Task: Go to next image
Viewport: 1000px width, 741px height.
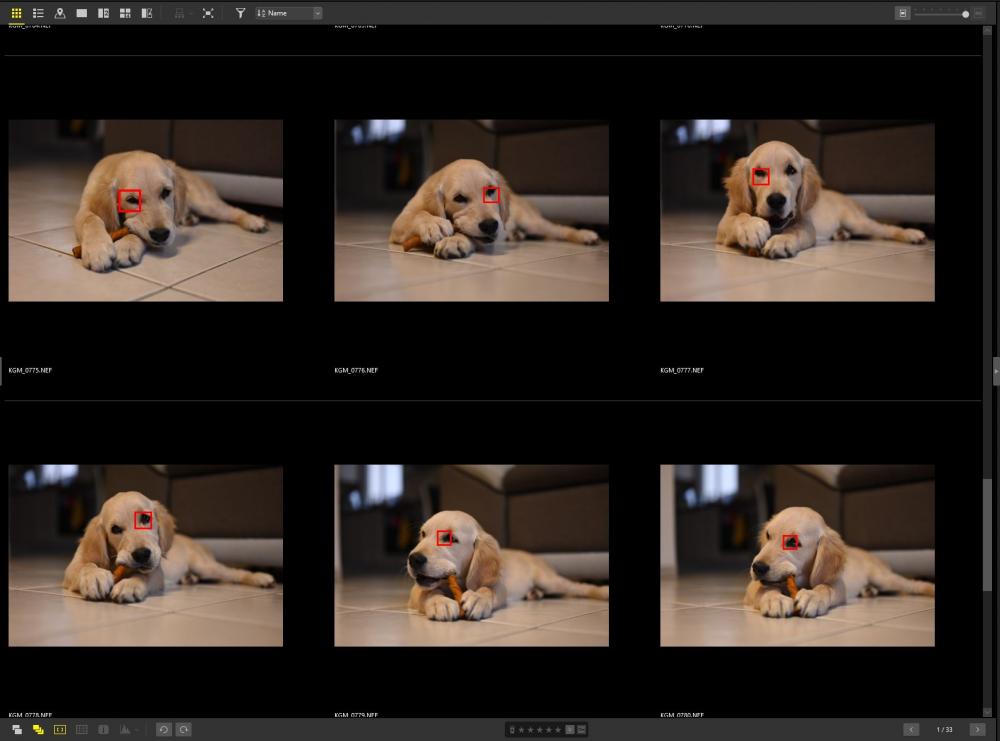Action: pos(977,730)
